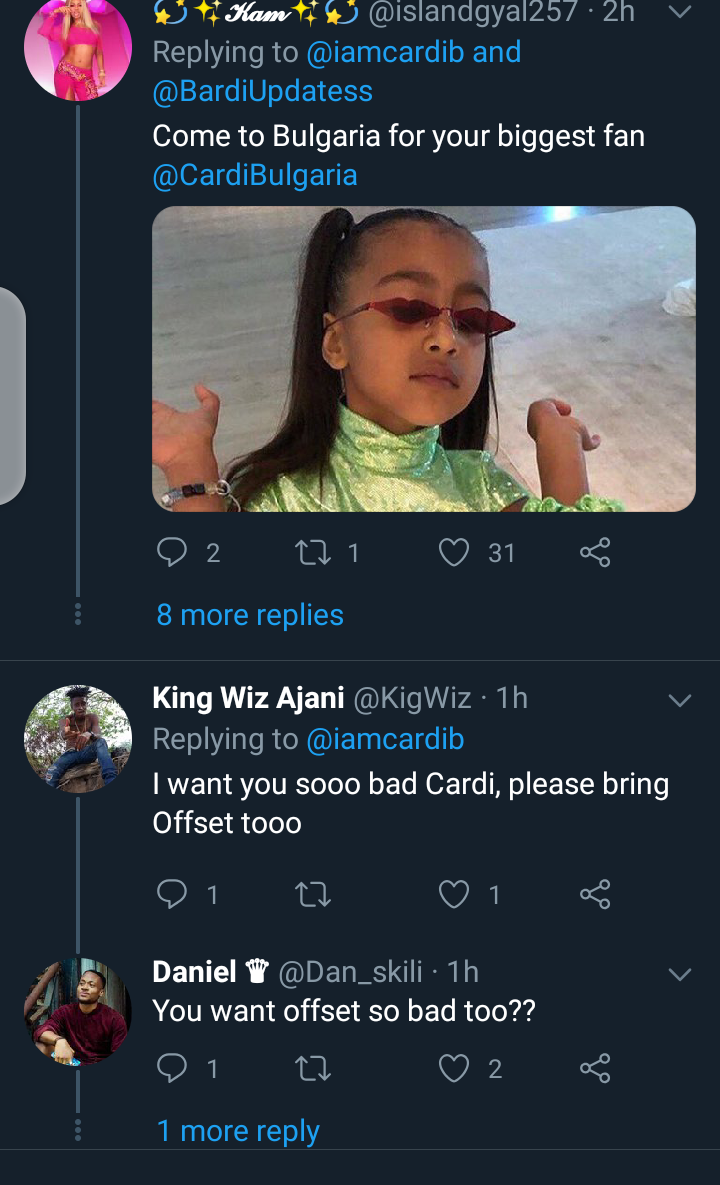Screen dimensions: 720x1185
Task: Open options chevron on Daniel's tweet
Action: click(x=679, y=974)
